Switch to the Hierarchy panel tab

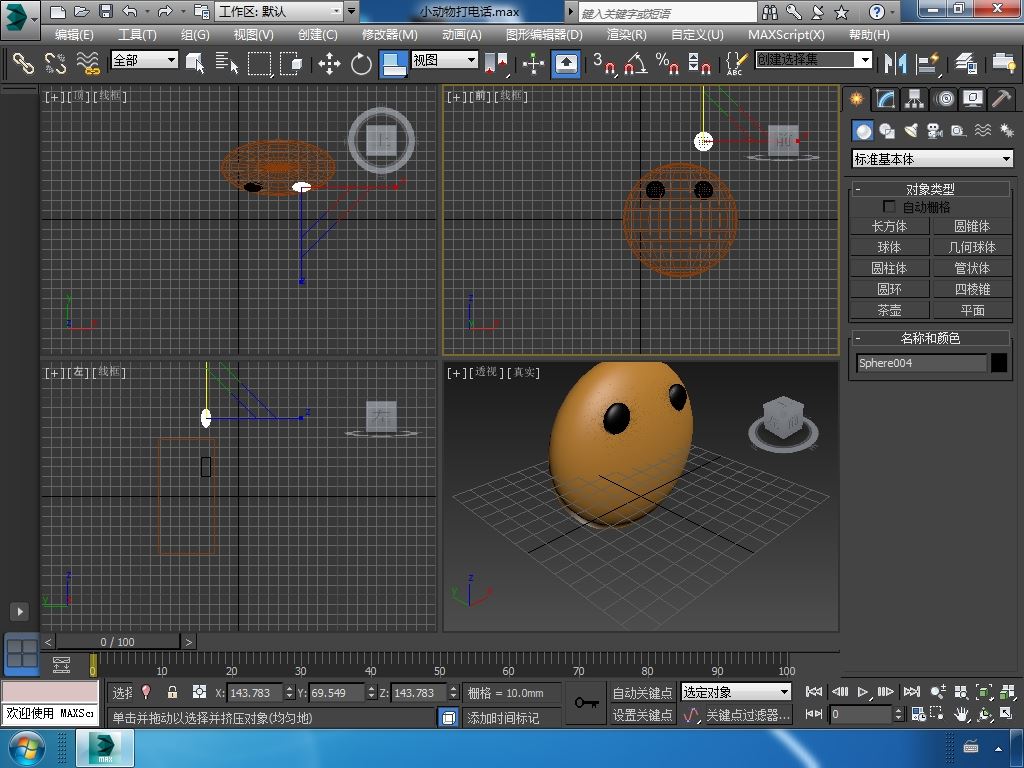914,99
